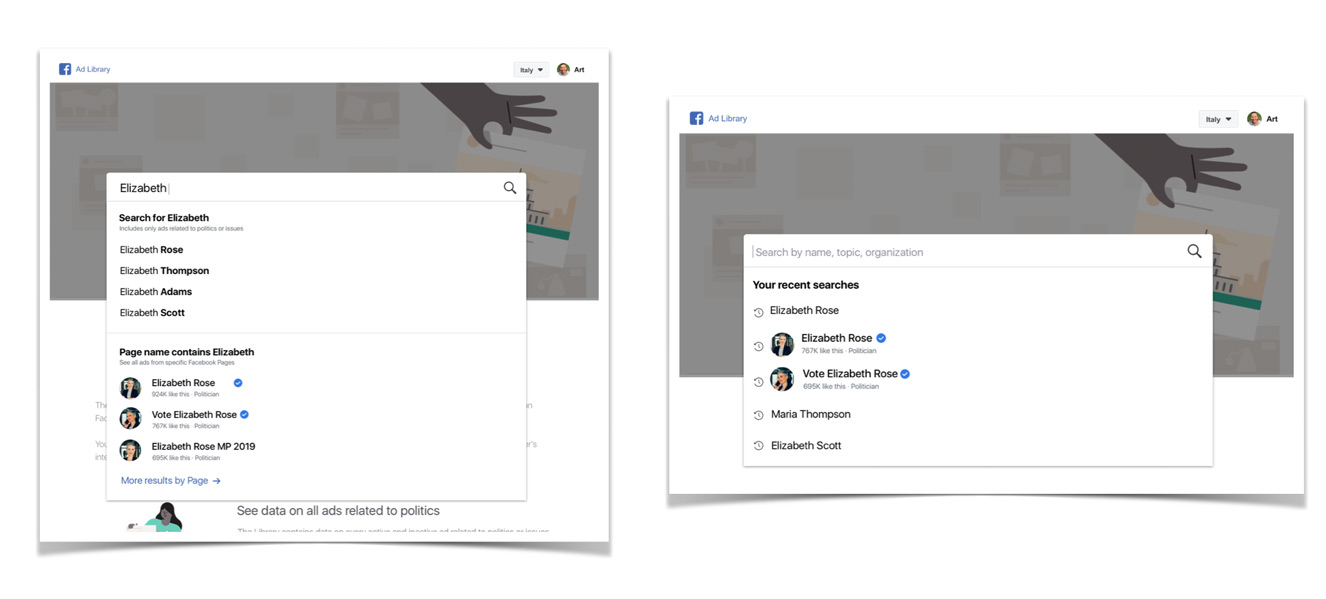Open More results by Page link
The width and height of the screenshot is (1326, 599).
(x=170, y=481)
